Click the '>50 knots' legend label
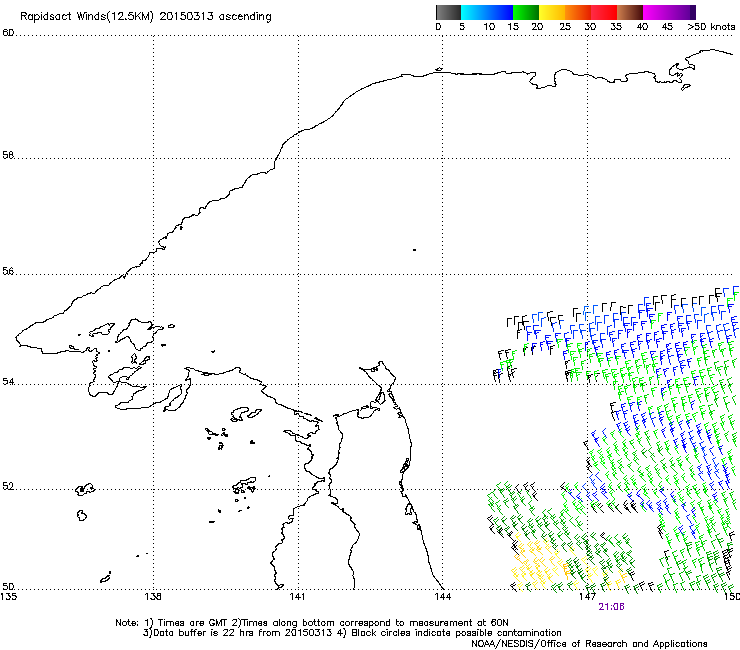740x650 pixels. click(711, 27)
